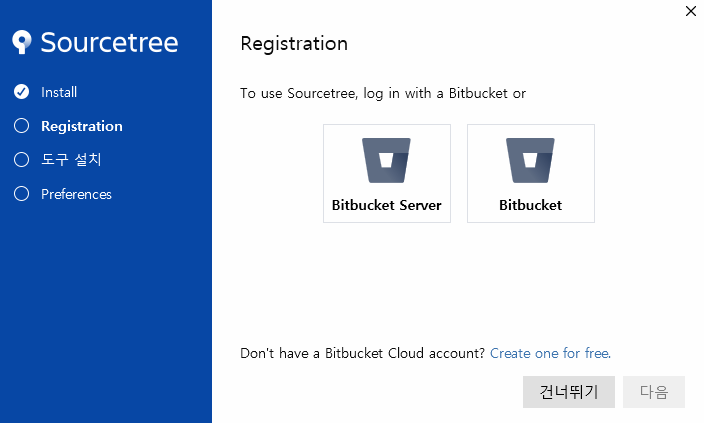
Task: Click the Install step checkmark icon
Action: point(22,92)
